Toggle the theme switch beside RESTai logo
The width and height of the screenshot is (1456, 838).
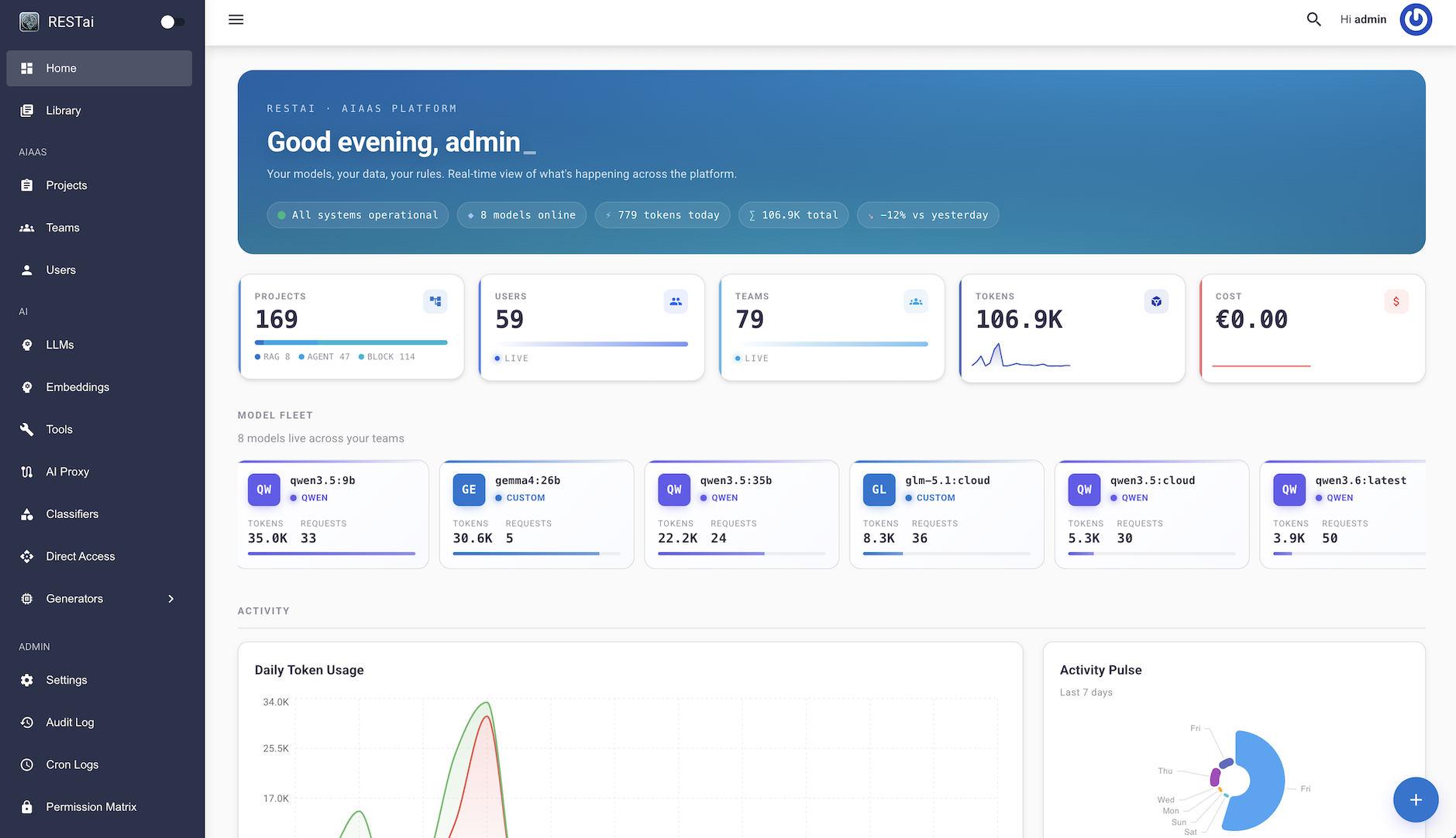[x=172, y=22]
